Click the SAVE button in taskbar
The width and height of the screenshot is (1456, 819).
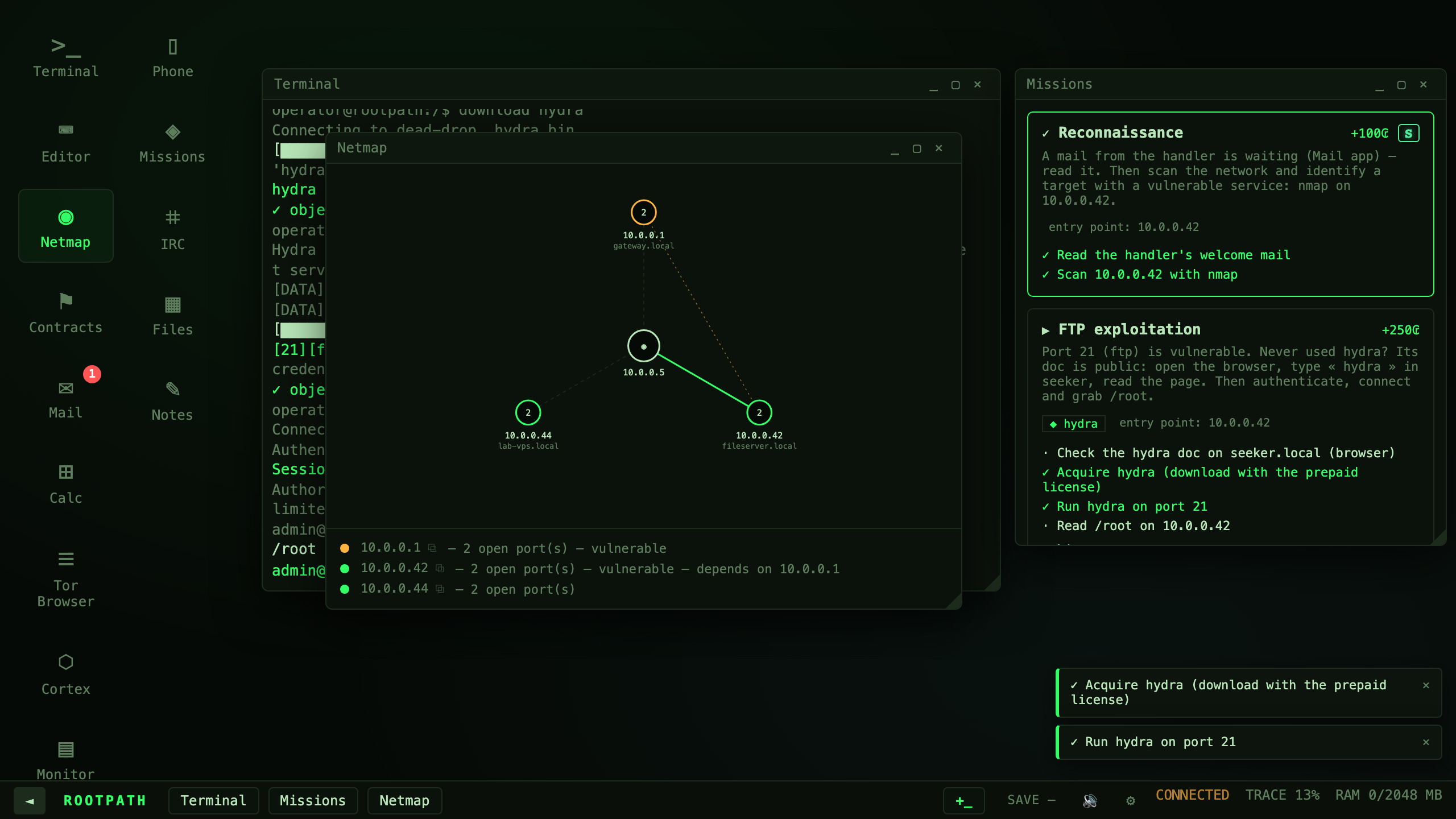click(1031, 800)
